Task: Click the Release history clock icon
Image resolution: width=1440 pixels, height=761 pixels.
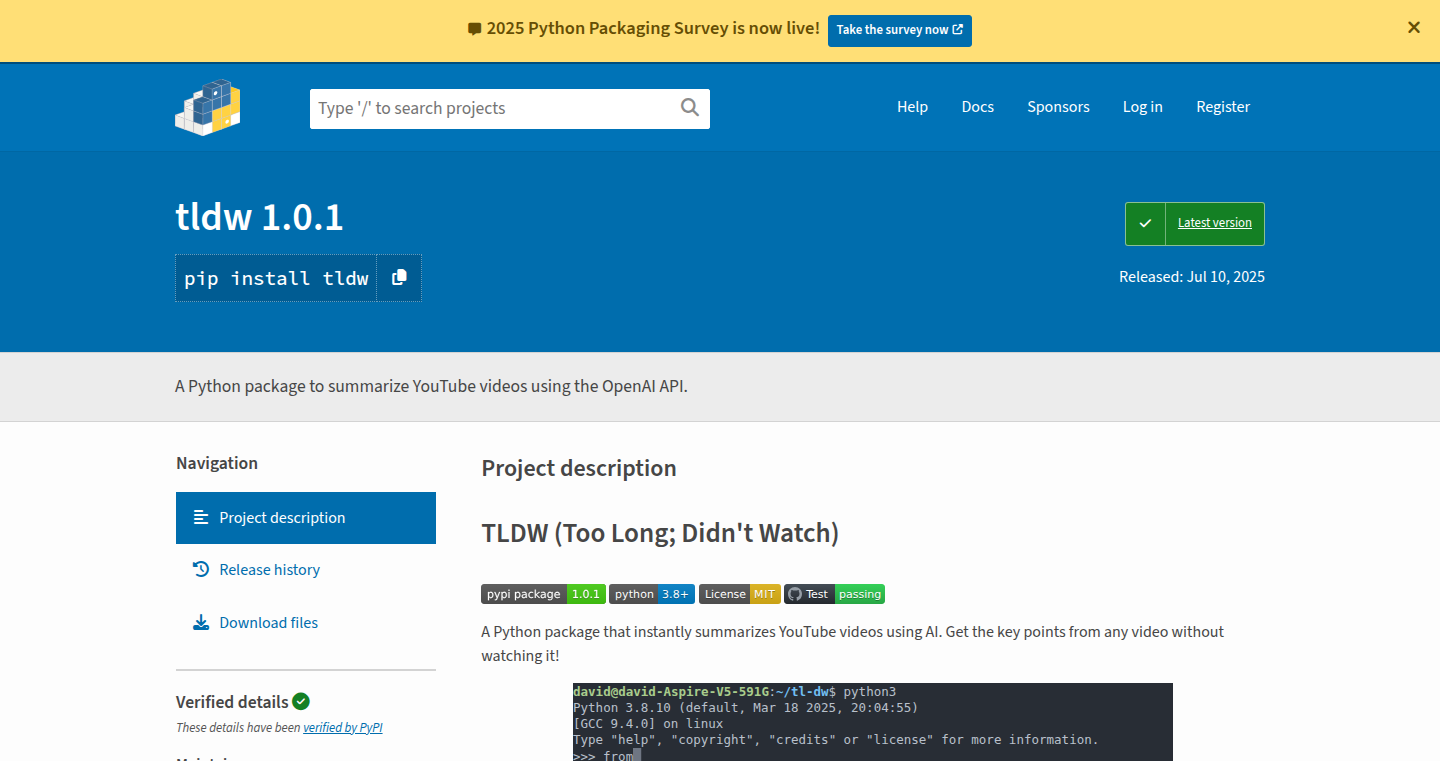Action: (x=201, y=569)
